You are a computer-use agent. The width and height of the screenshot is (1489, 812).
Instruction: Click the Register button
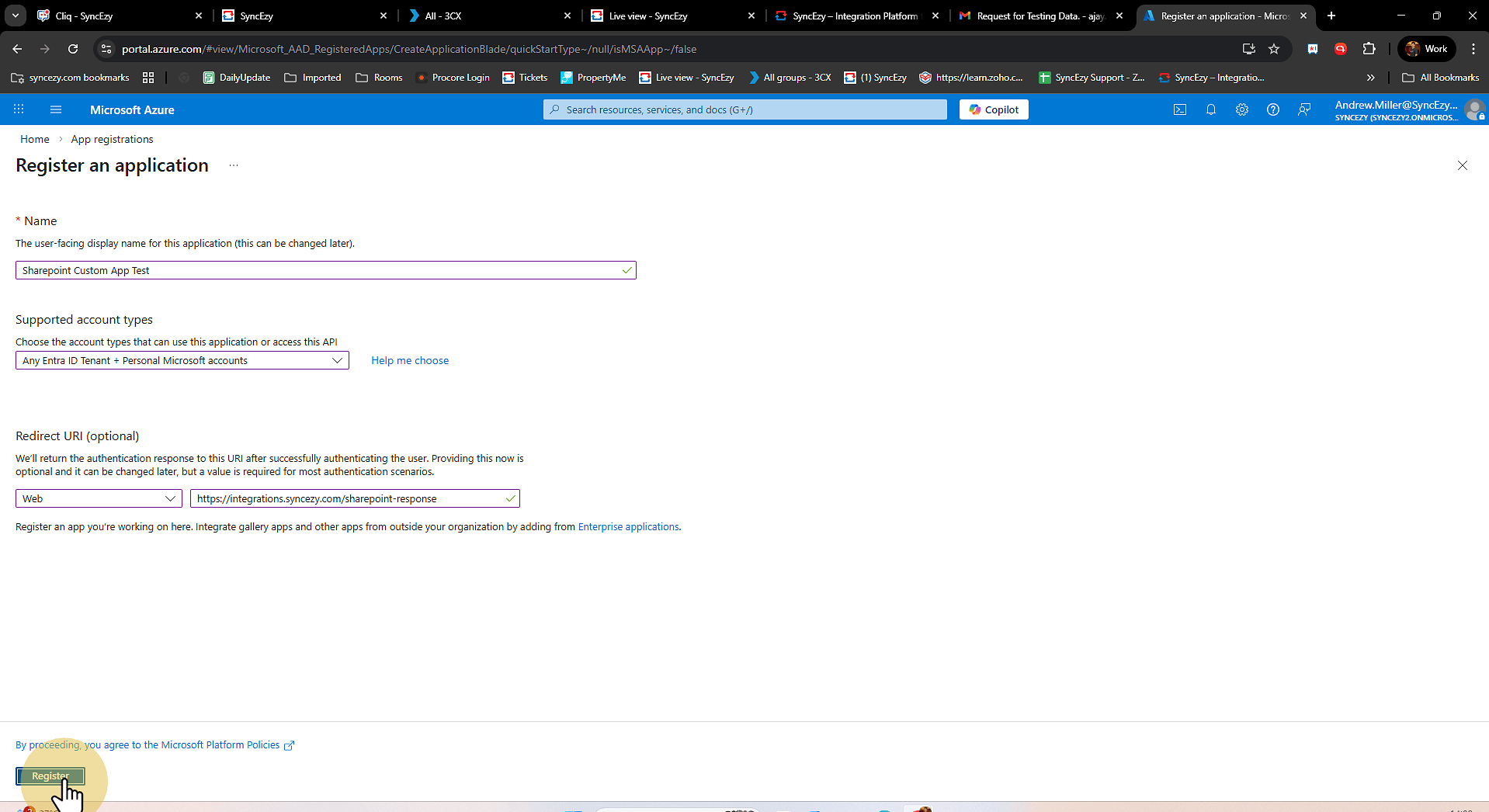click(x=50, y=776)
